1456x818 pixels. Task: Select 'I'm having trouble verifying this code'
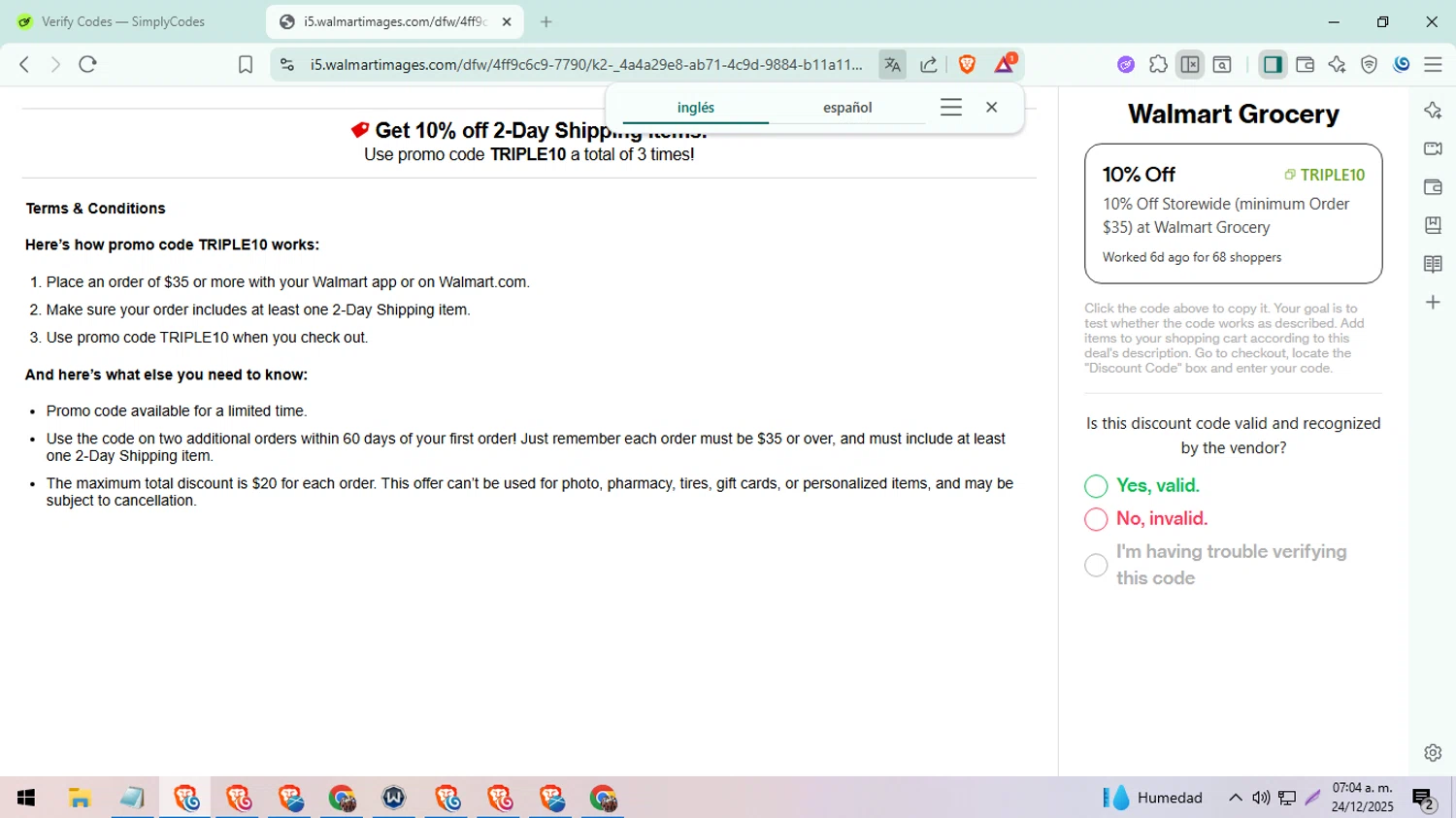[x=1096, y=565]
